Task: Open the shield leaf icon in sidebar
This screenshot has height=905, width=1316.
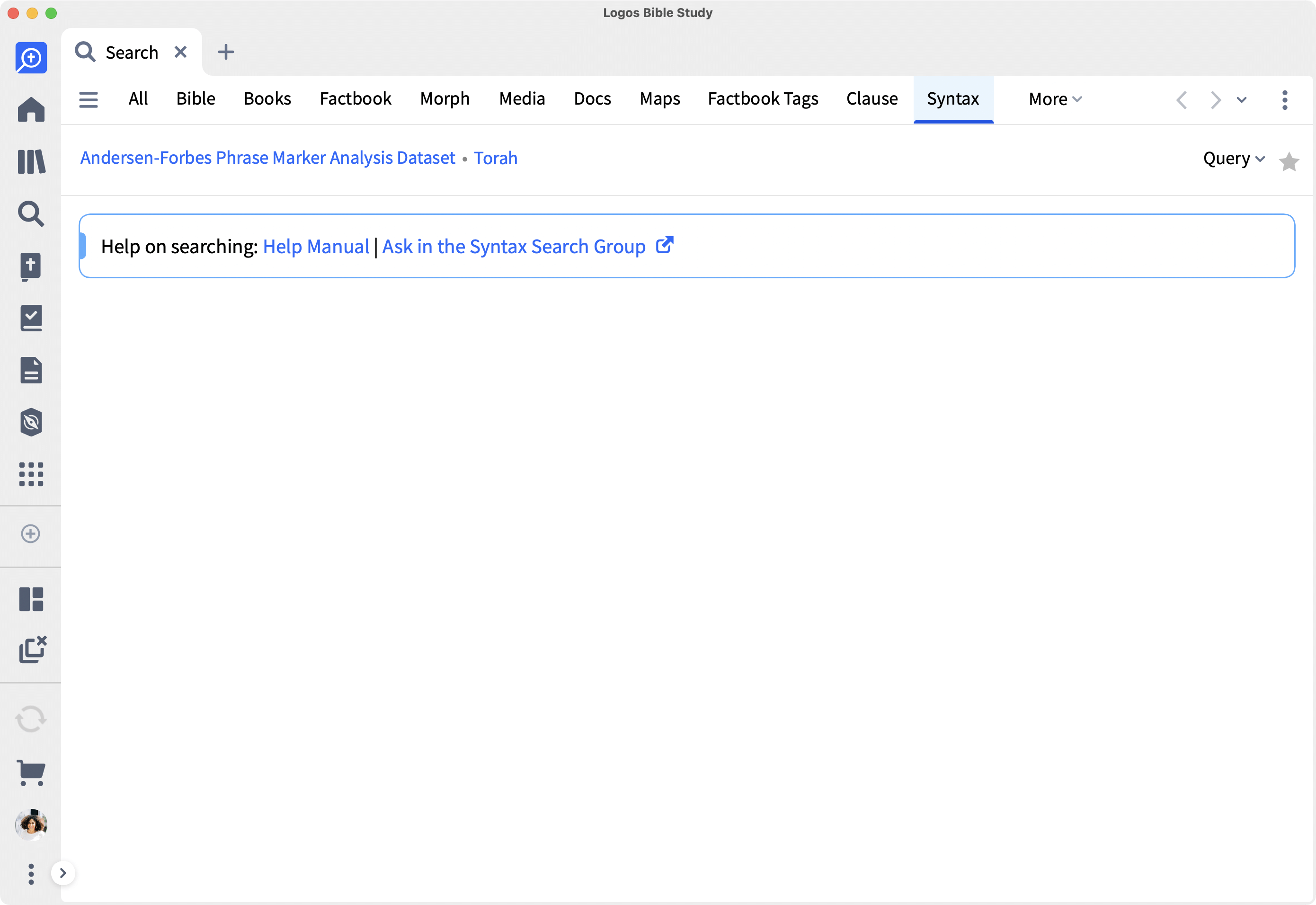Action: coord(31,423)
